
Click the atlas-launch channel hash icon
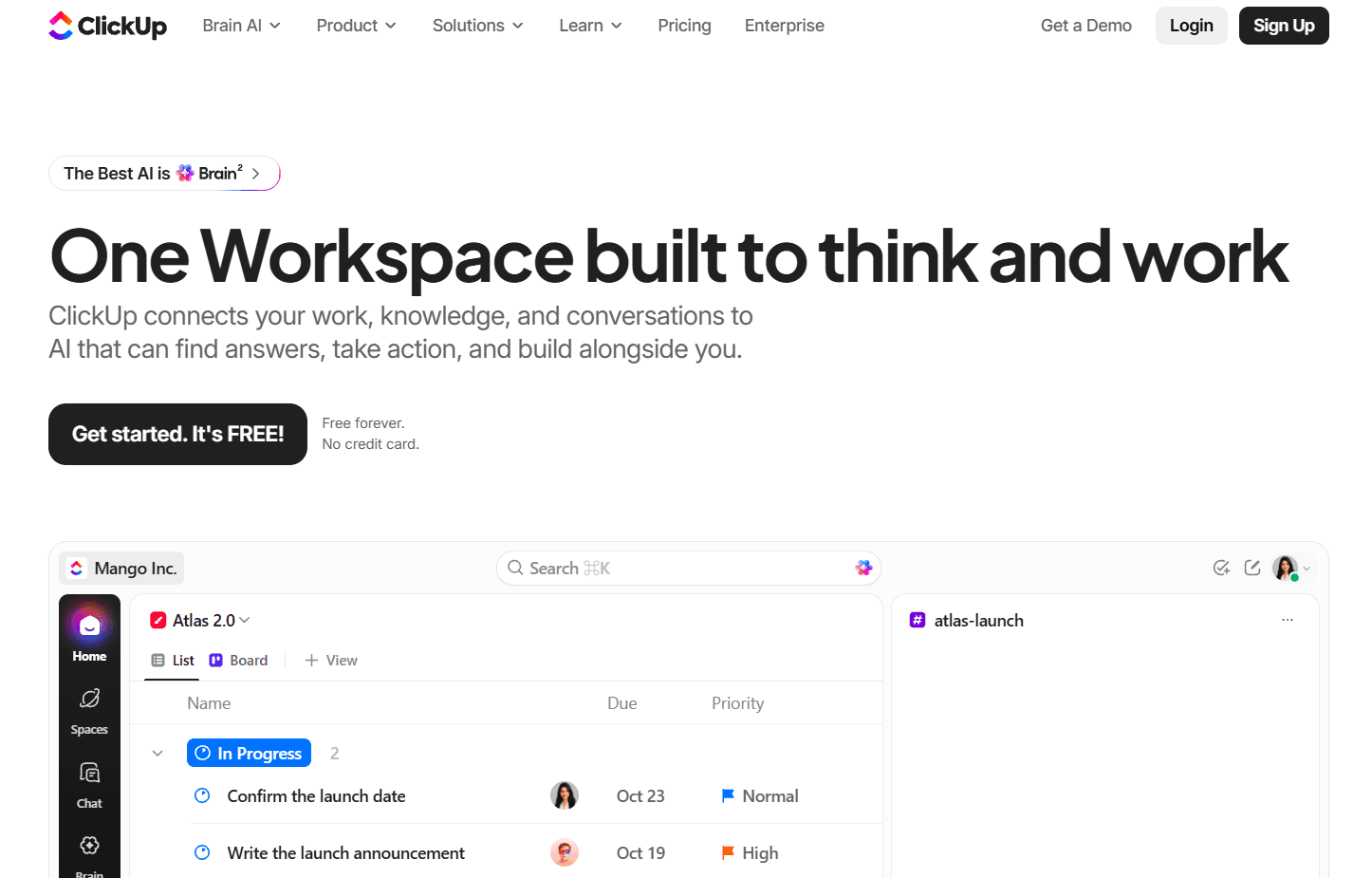coord(918,620)
